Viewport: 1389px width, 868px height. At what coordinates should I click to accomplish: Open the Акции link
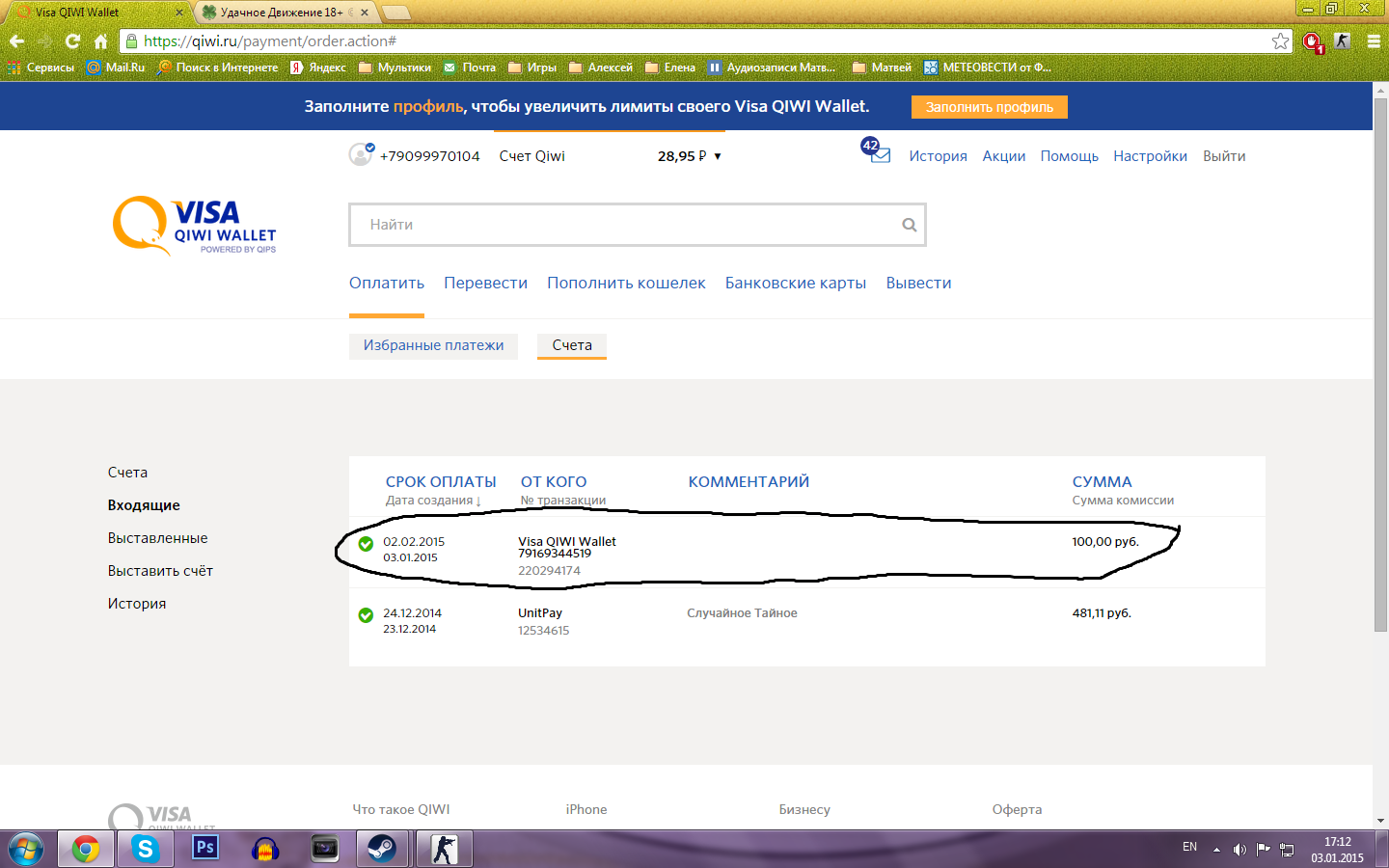point(1004,156)
